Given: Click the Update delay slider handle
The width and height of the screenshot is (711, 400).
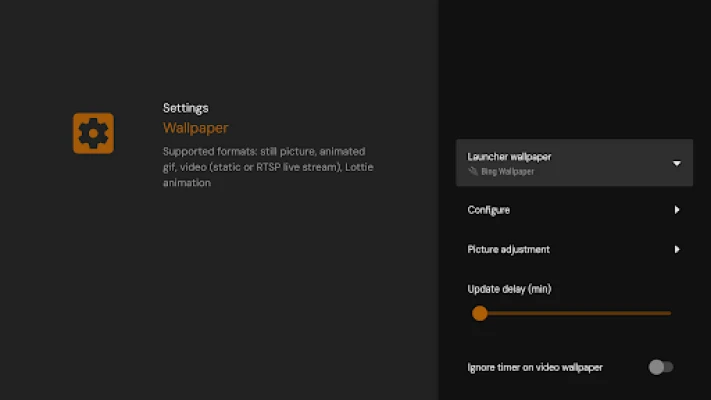Looking at the screenshot, I should pos(480,313).
